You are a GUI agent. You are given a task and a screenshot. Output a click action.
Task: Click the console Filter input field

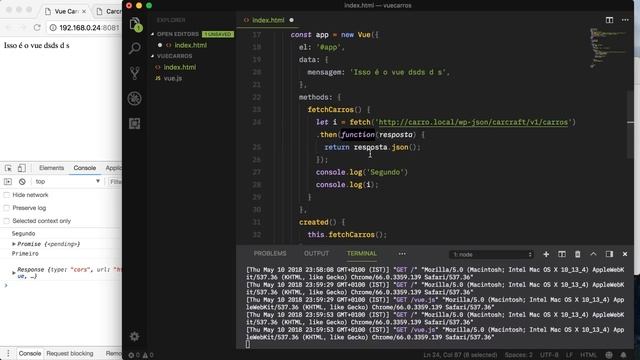pyautogui.click(x=115, y=182)
